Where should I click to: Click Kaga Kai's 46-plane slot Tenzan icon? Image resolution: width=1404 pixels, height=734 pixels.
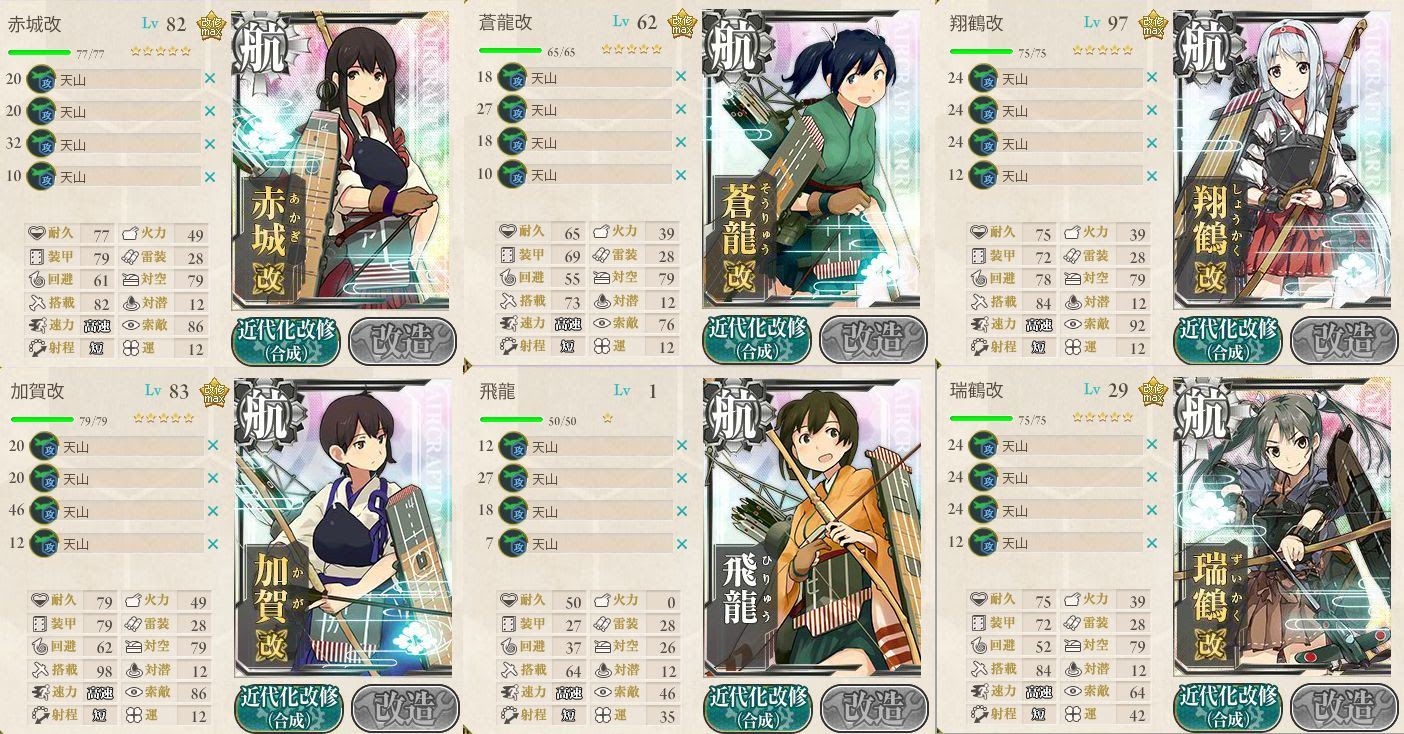coord(44,511)
